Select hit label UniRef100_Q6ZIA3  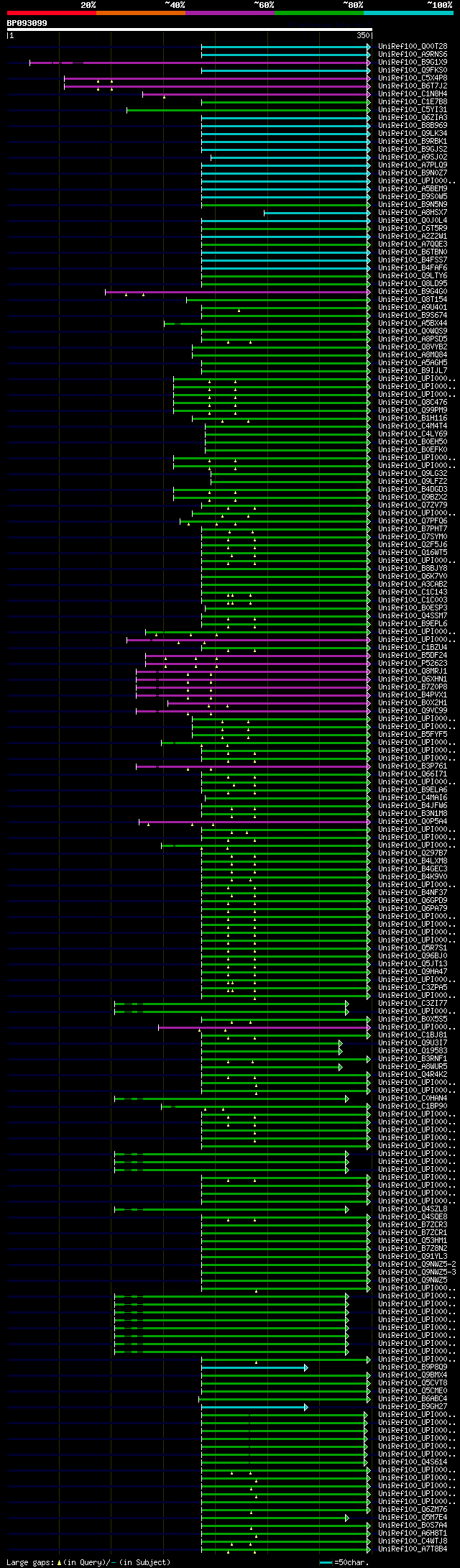click(413, 117)
